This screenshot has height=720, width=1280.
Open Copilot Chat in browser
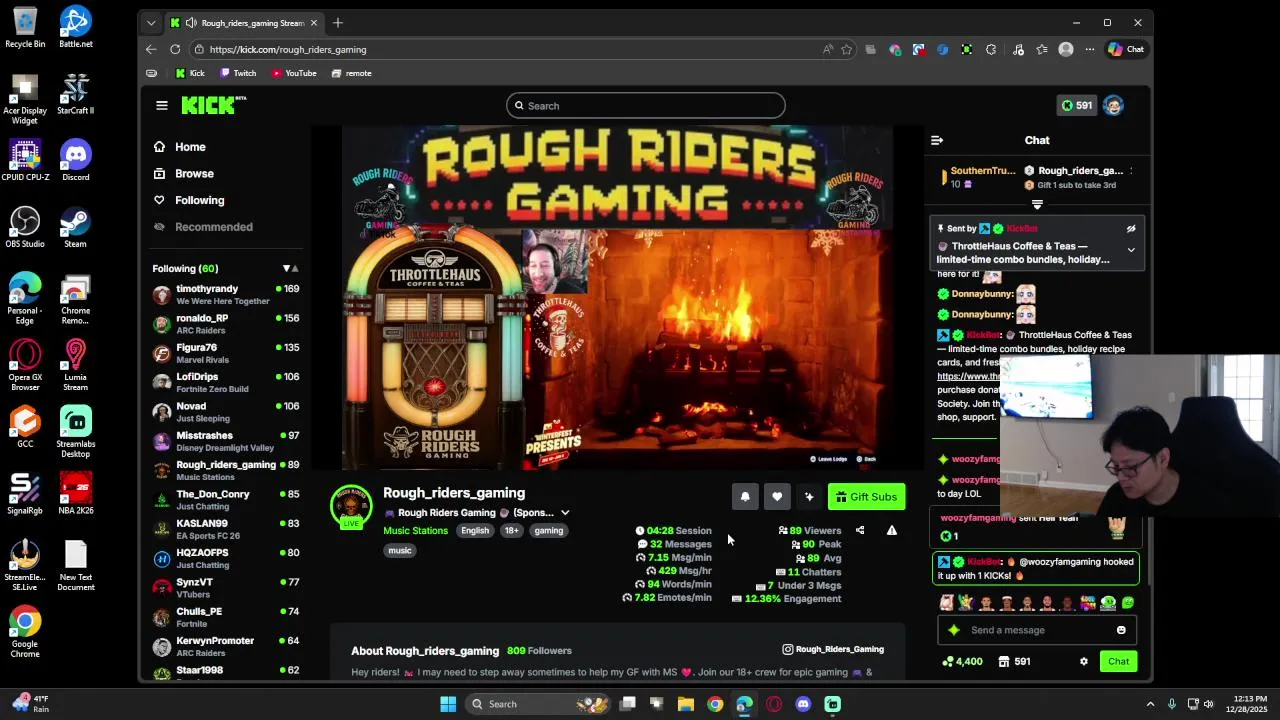(x=1126, y=49)
